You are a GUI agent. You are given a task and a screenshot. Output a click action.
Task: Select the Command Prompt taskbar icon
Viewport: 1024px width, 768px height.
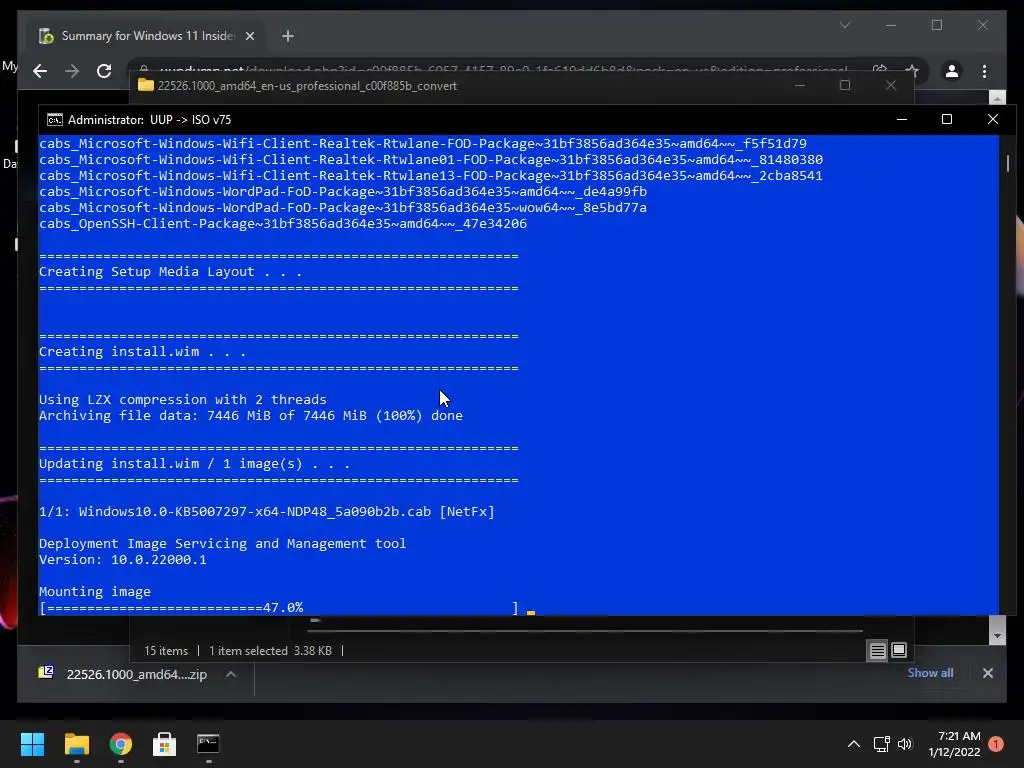point(208,744)
